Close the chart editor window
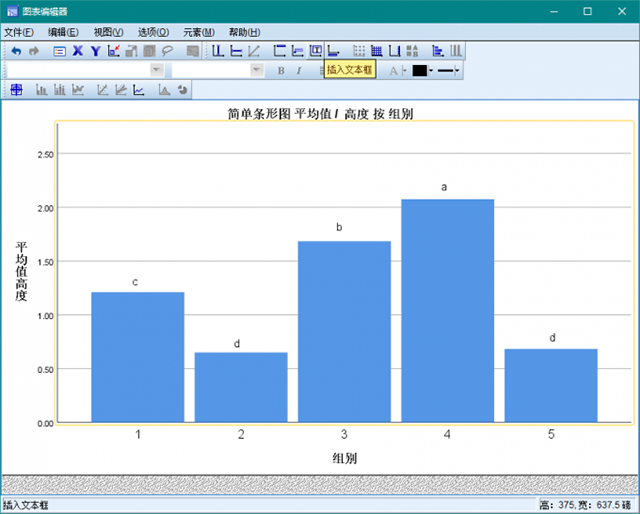Screen dimensions: 640x514 (x=622, y=11)
